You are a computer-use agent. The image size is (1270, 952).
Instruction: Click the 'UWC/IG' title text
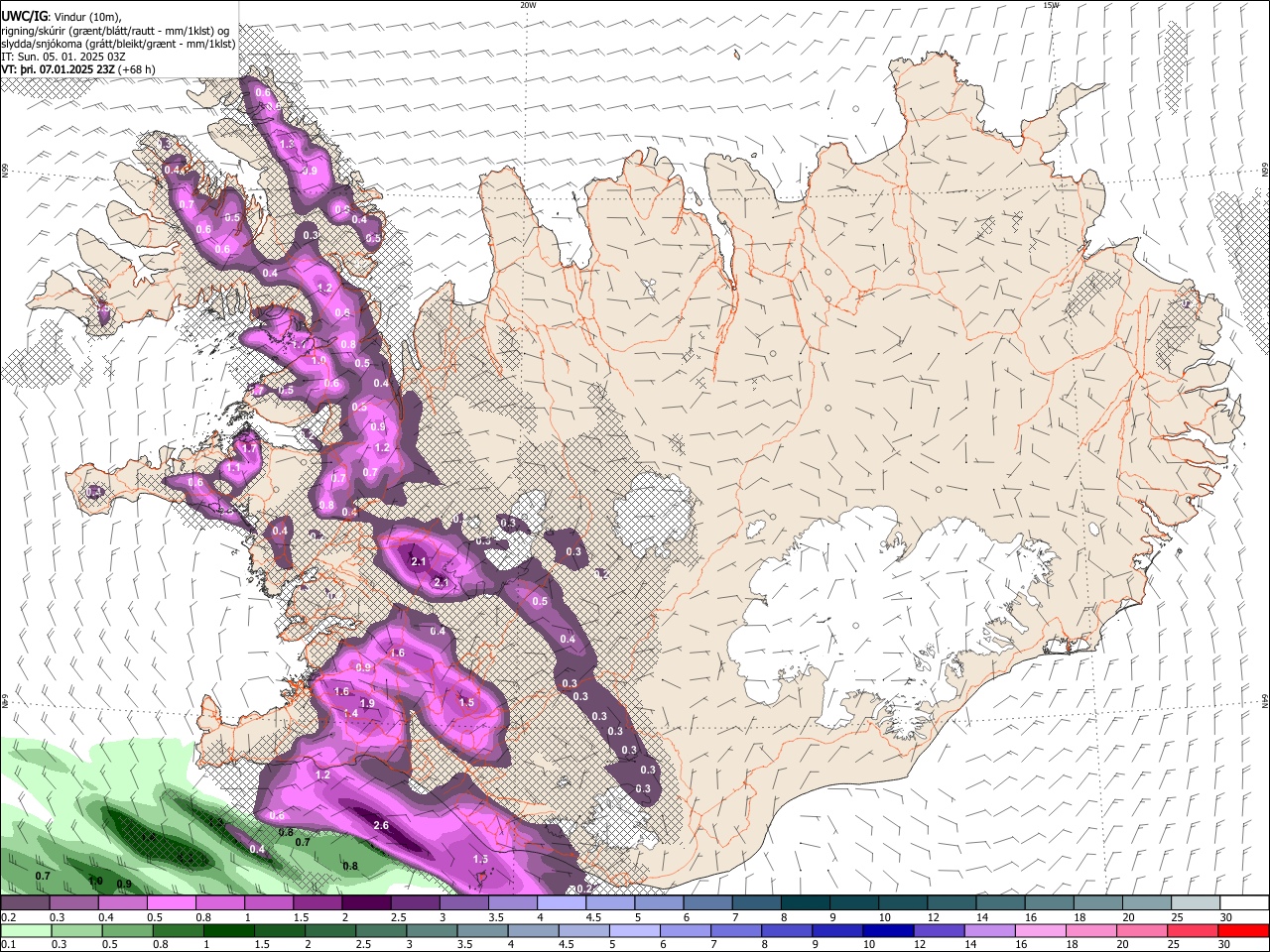tap(23, 17)
